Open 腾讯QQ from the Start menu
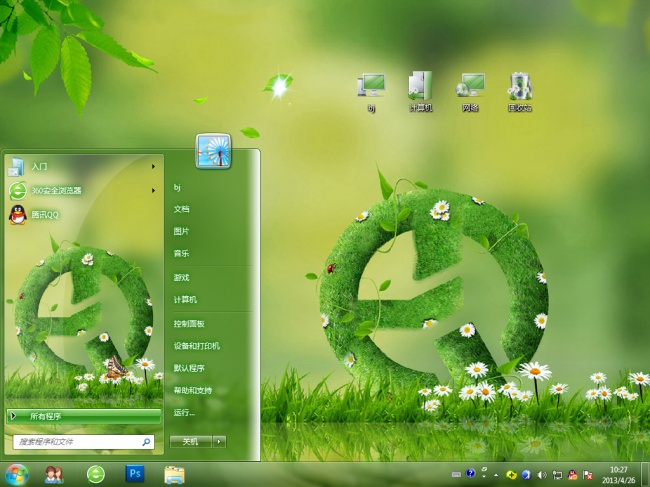The height and width of the screenshot is (487, 650). 45,214
